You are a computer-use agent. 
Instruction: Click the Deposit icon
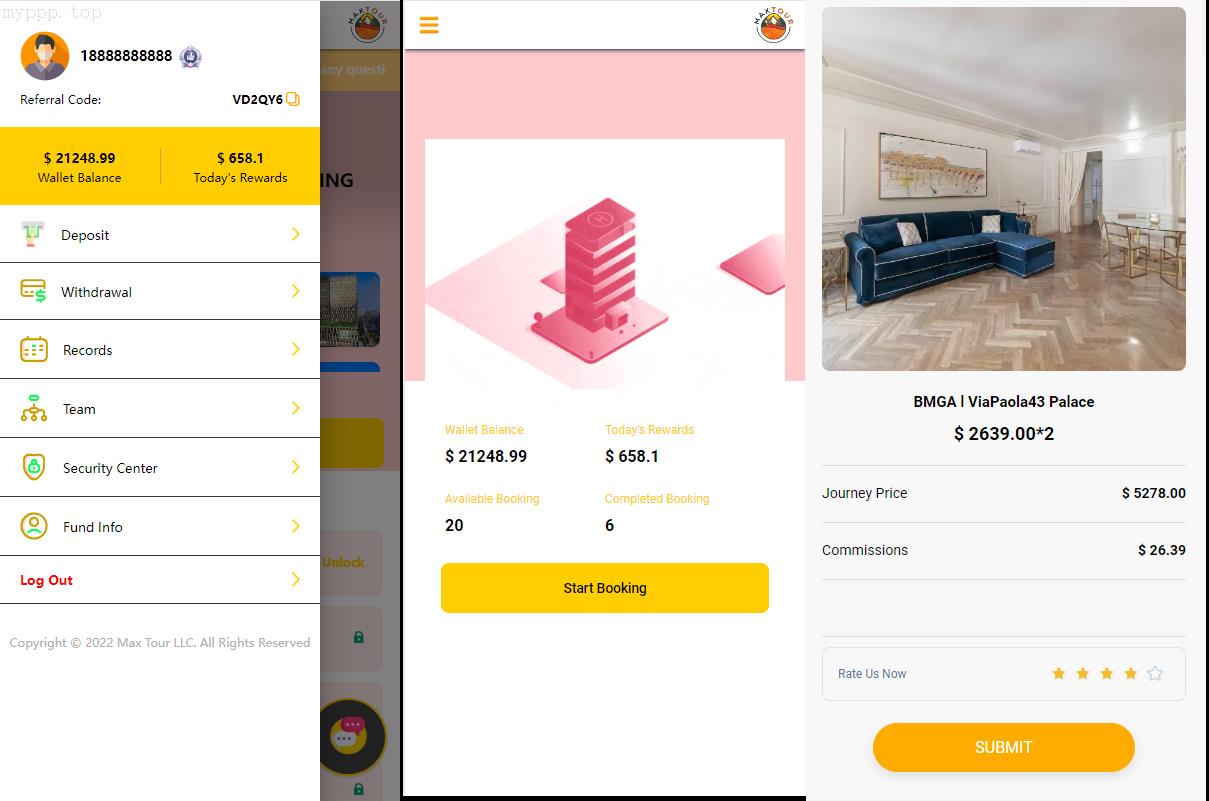coord(33,234)
